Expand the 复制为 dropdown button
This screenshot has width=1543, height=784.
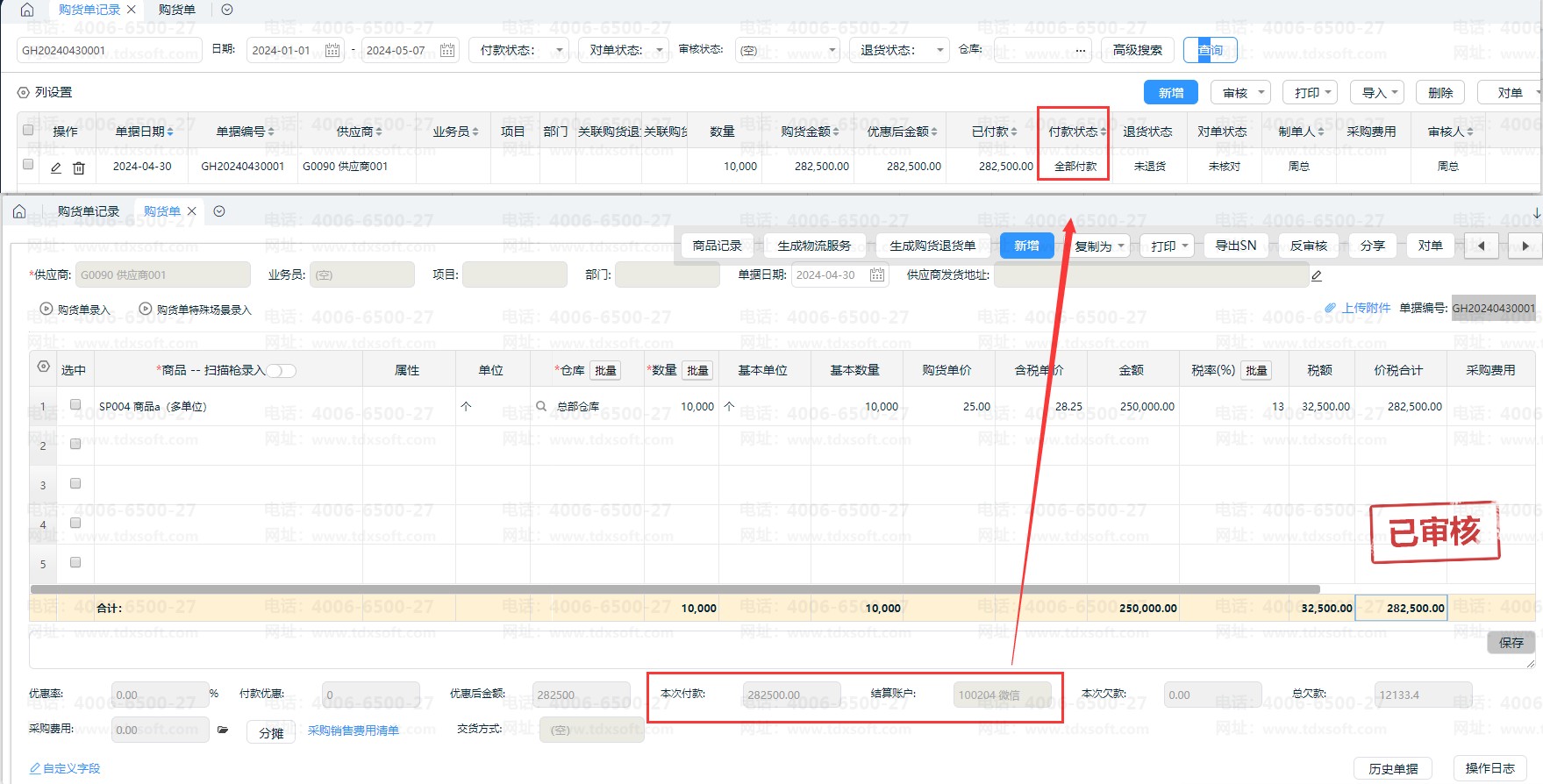click(x=1099, y=246)
